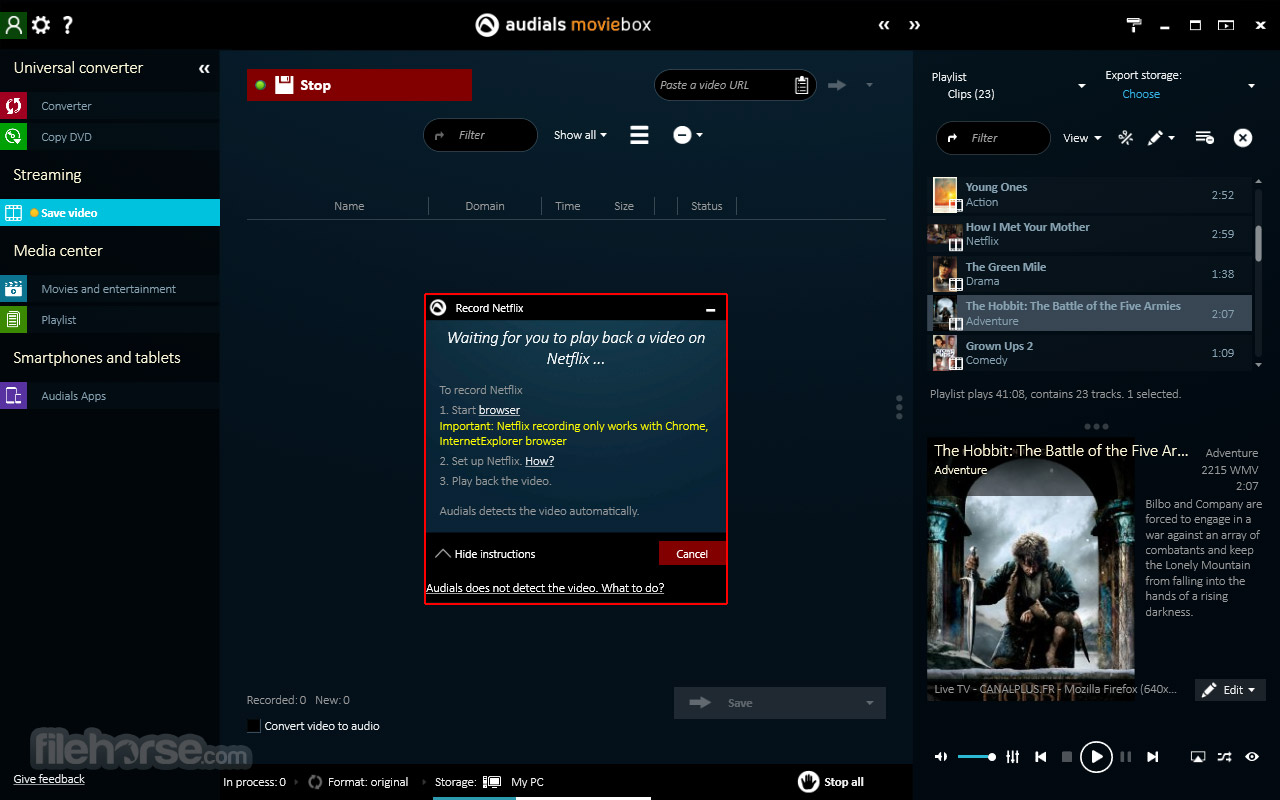This screenshot has width=1280, height=800.
Task: Click the player stop square
Action: [x=1067, y=757]
